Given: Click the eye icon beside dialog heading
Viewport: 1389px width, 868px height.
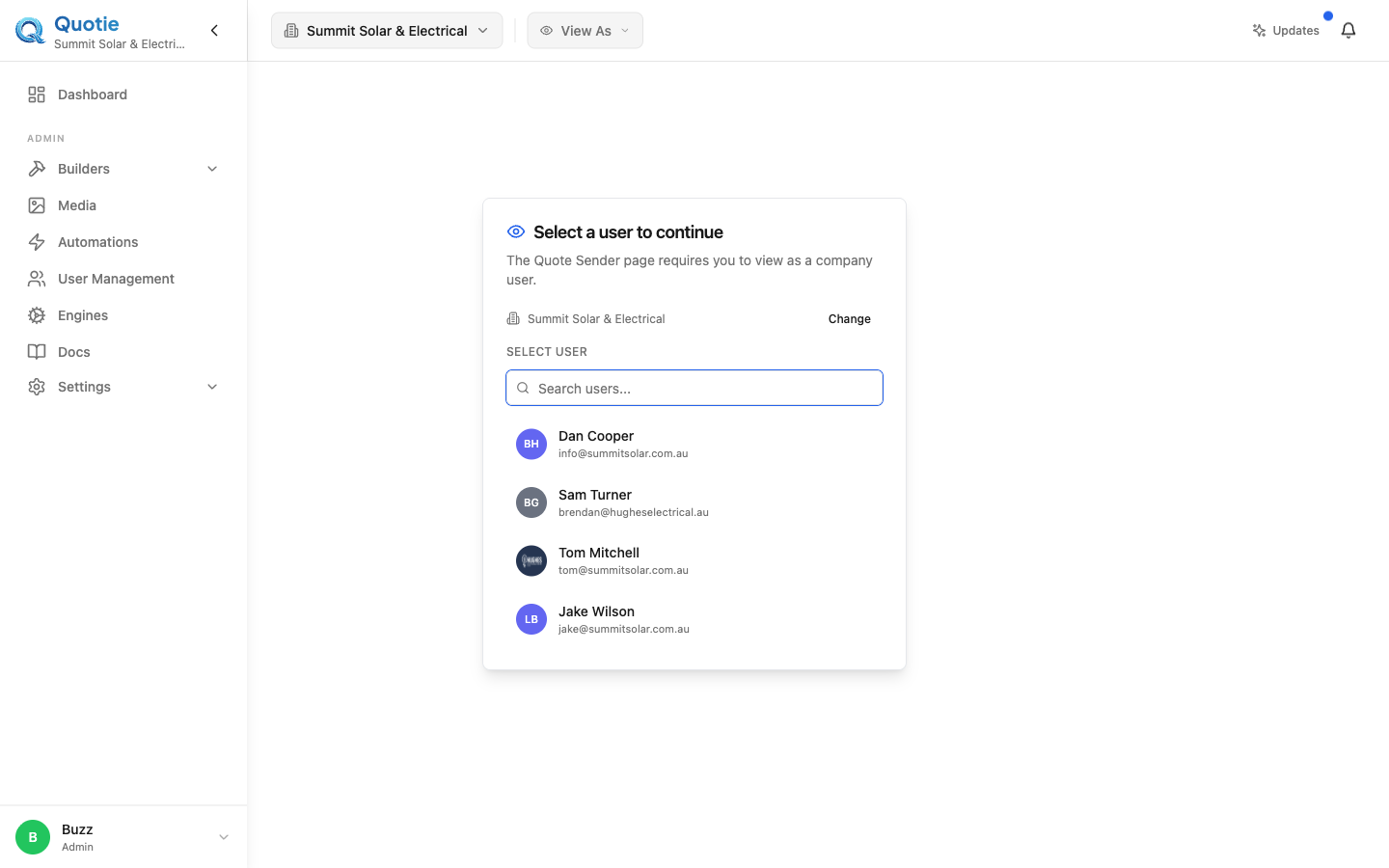Looking at the screenshot, I should (516, 231).
